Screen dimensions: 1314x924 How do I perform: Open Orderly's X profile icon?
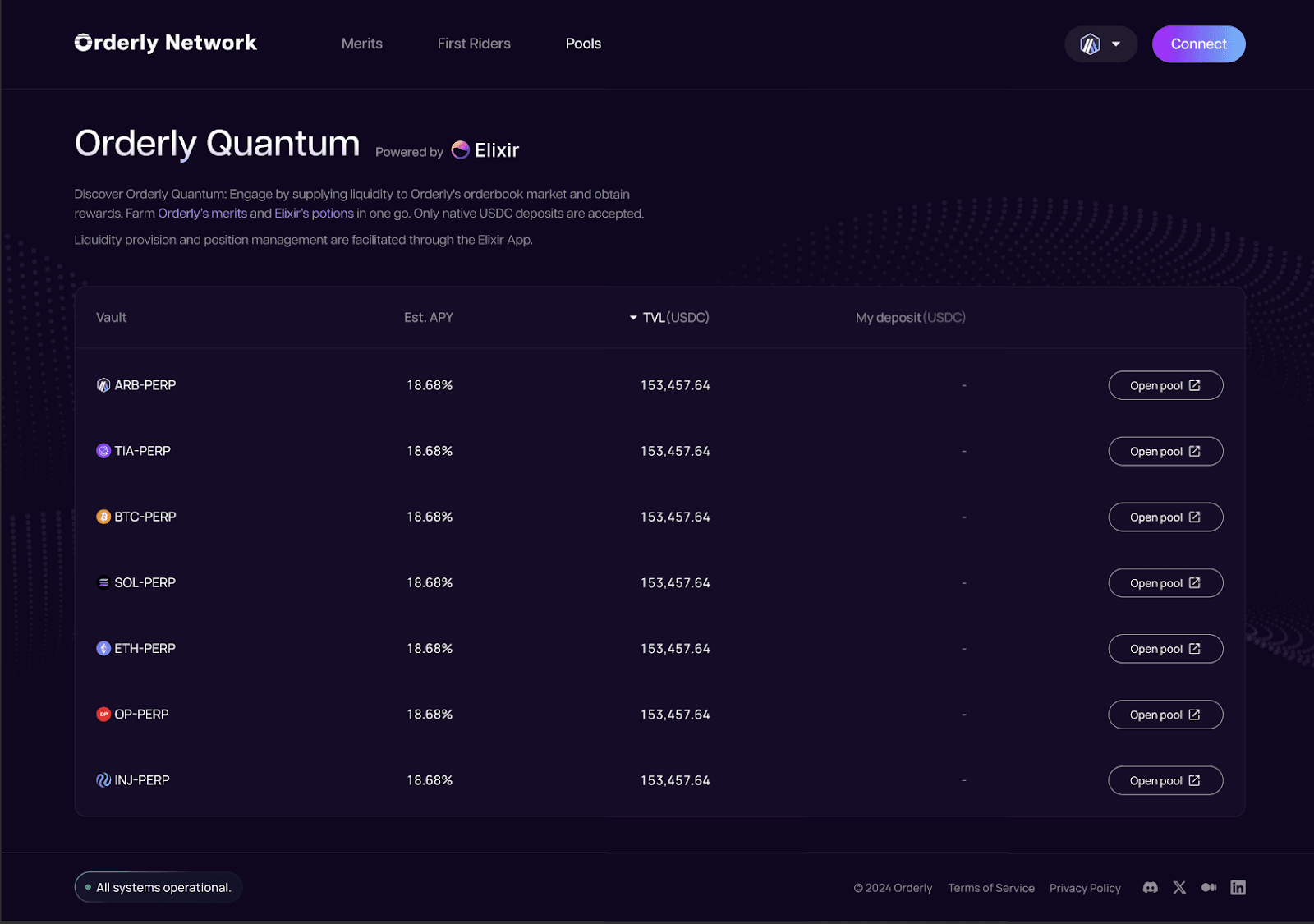click(x=1179, y=887)
